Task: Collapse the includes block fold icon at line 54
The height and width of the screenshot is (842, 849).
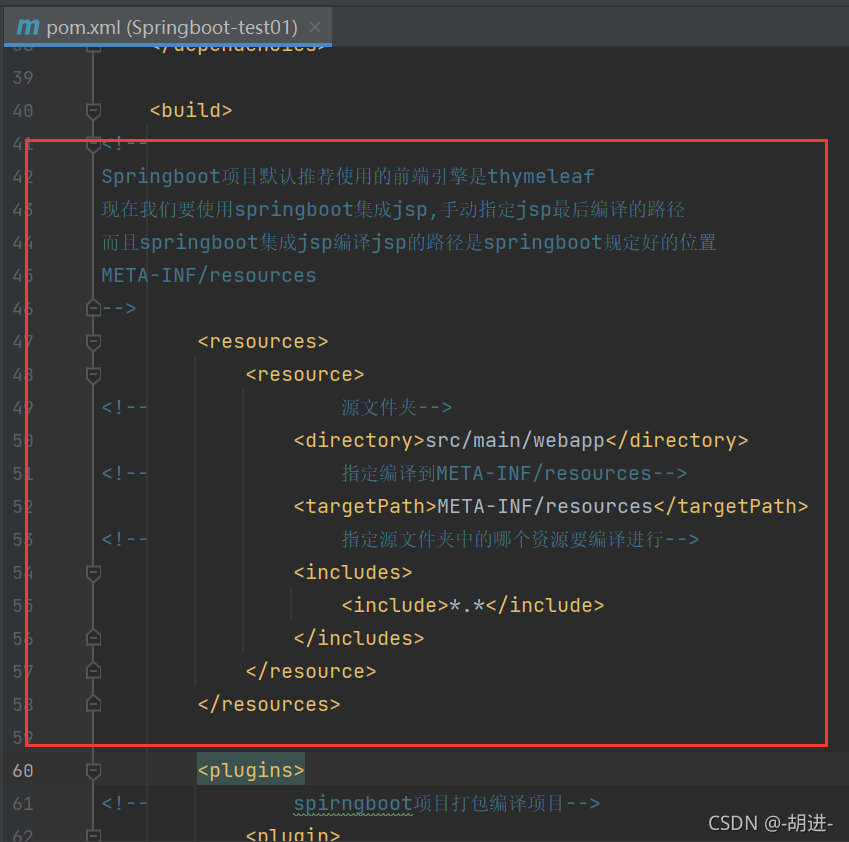Action: [x=93, y=572]
